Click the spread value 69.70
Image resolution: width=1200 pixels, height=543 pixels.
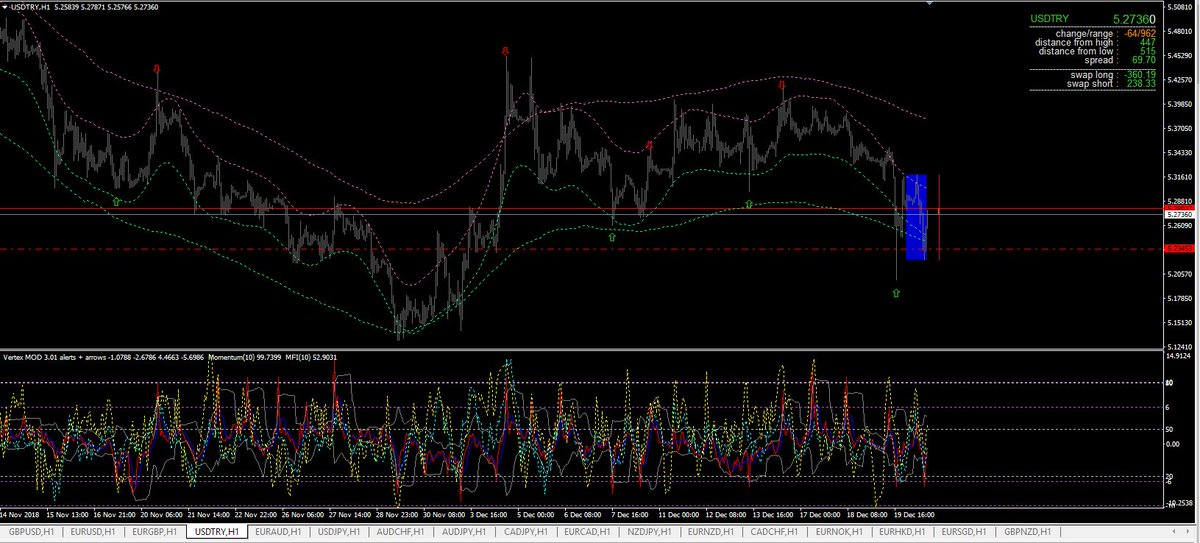tap(1143, 61)
